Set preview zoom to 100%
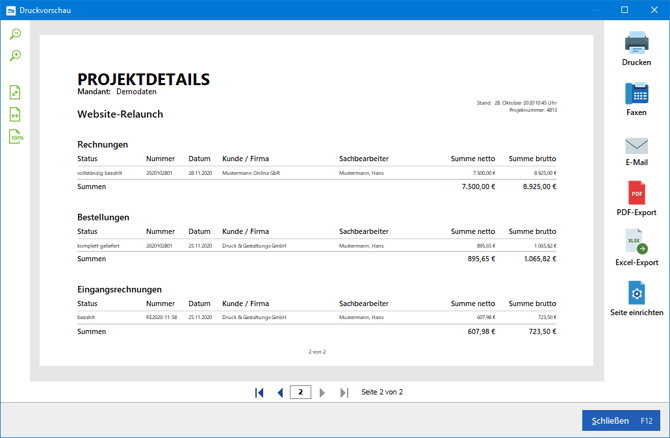 coord(15,137)
